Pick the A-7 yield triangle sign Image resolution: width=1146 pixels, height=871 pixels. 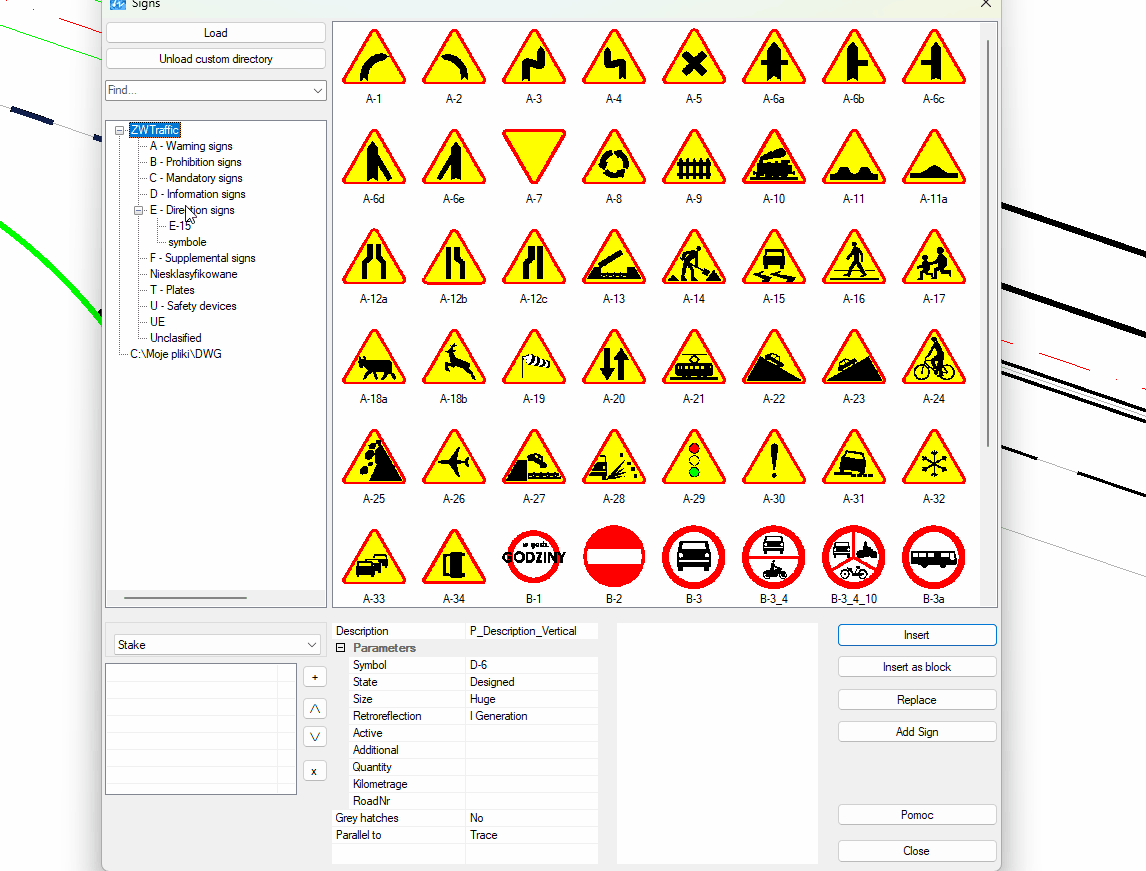tap(534, 157)
